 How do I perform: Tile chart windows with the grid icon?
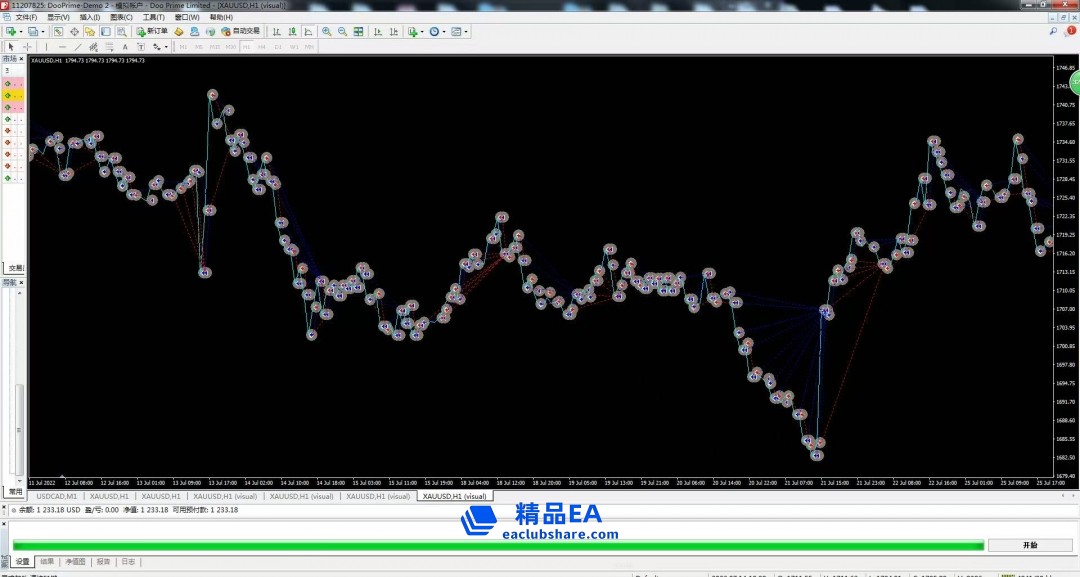(x=359, y=32)
